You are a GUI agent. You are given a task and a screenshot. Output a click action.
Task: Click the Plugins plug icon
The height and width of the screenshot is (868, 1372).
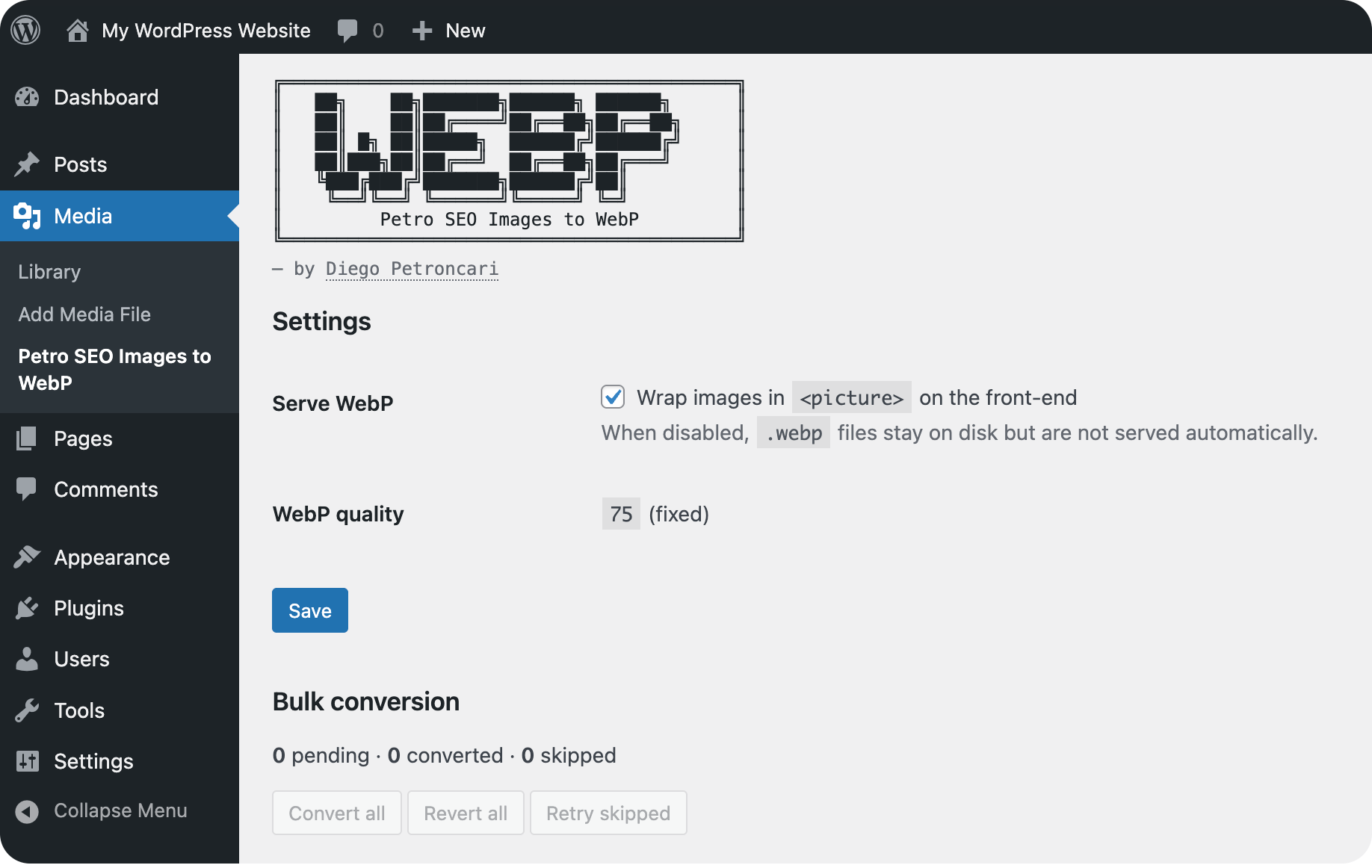27,608
